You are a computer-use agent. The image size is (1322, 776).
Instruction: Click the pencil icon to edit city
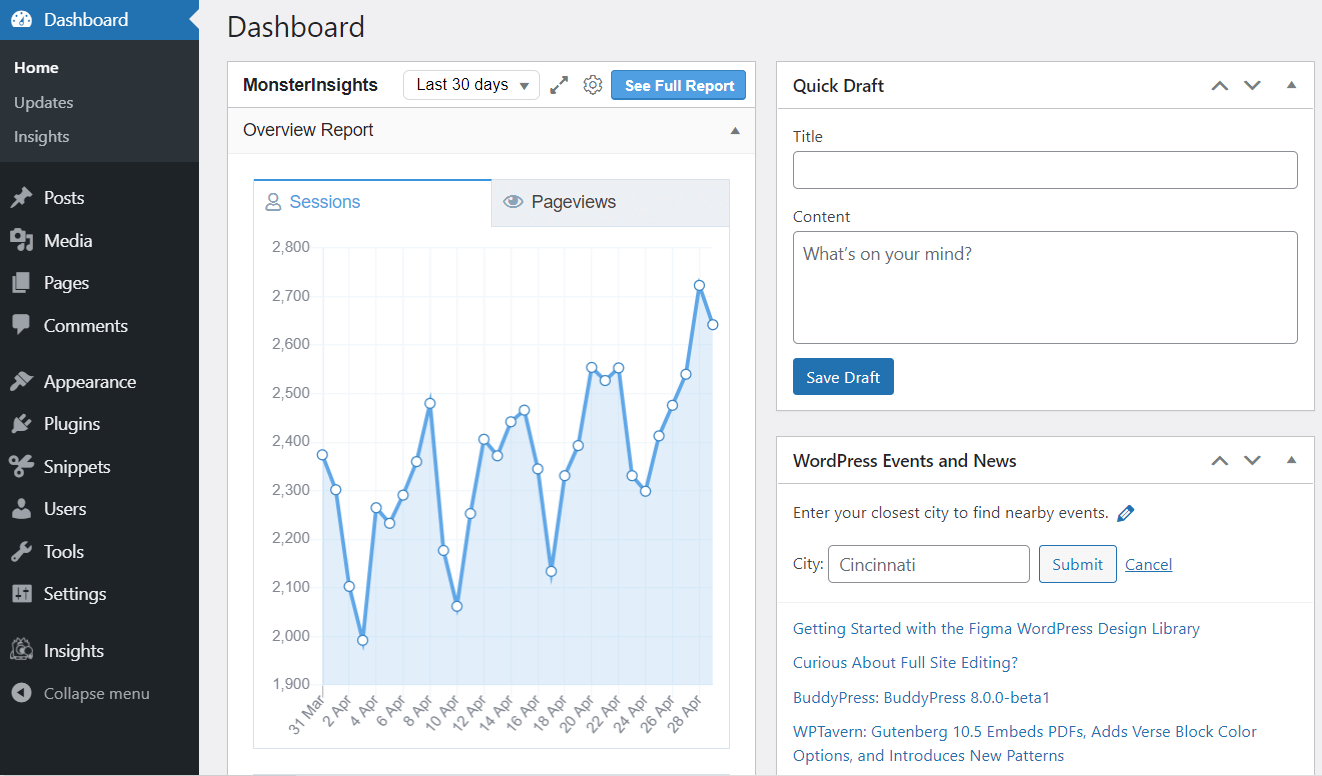[1125, 512]
